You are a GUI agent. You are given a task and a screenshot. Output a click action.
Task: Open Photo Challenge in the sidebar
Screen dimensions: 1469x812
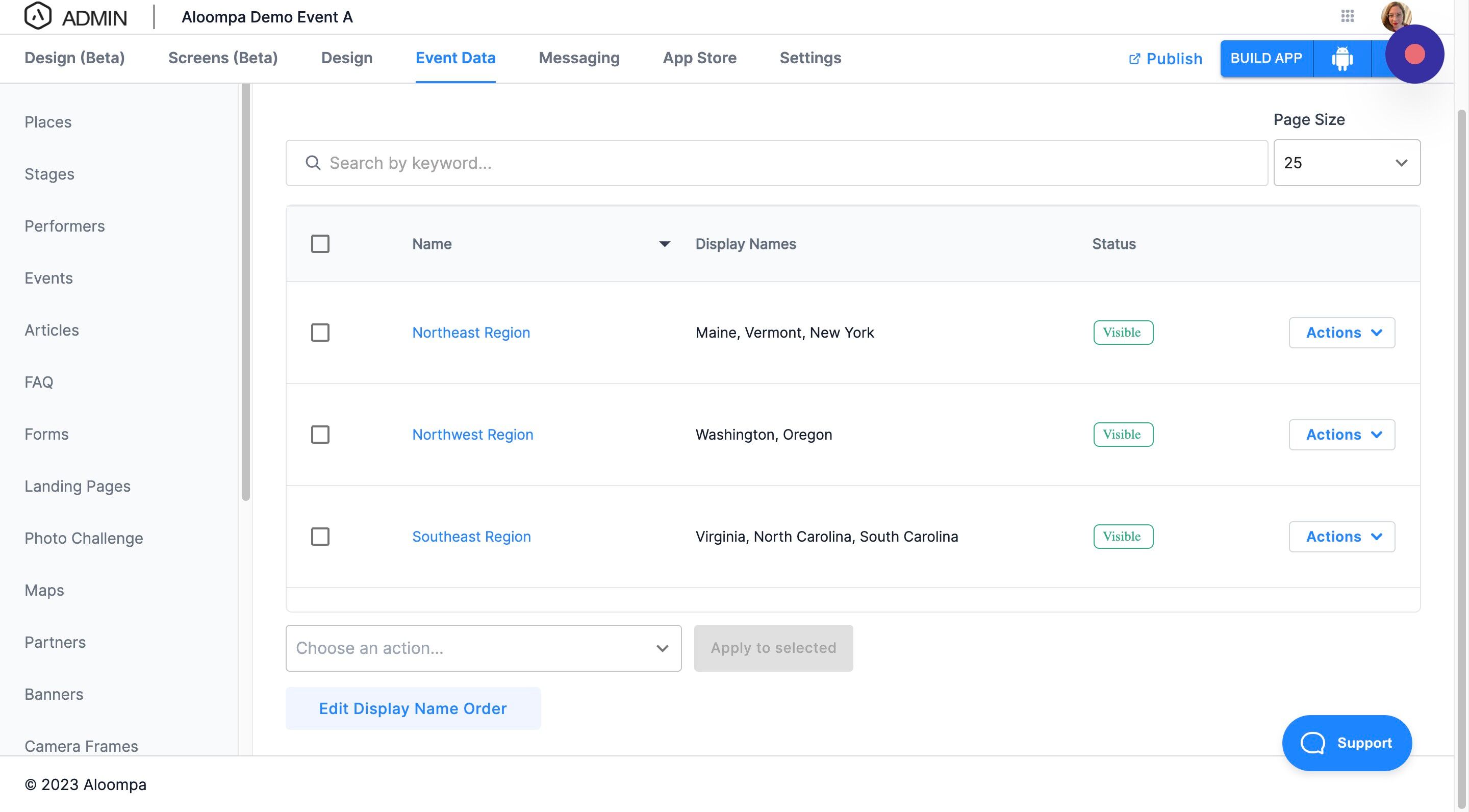tap(84, 538)
